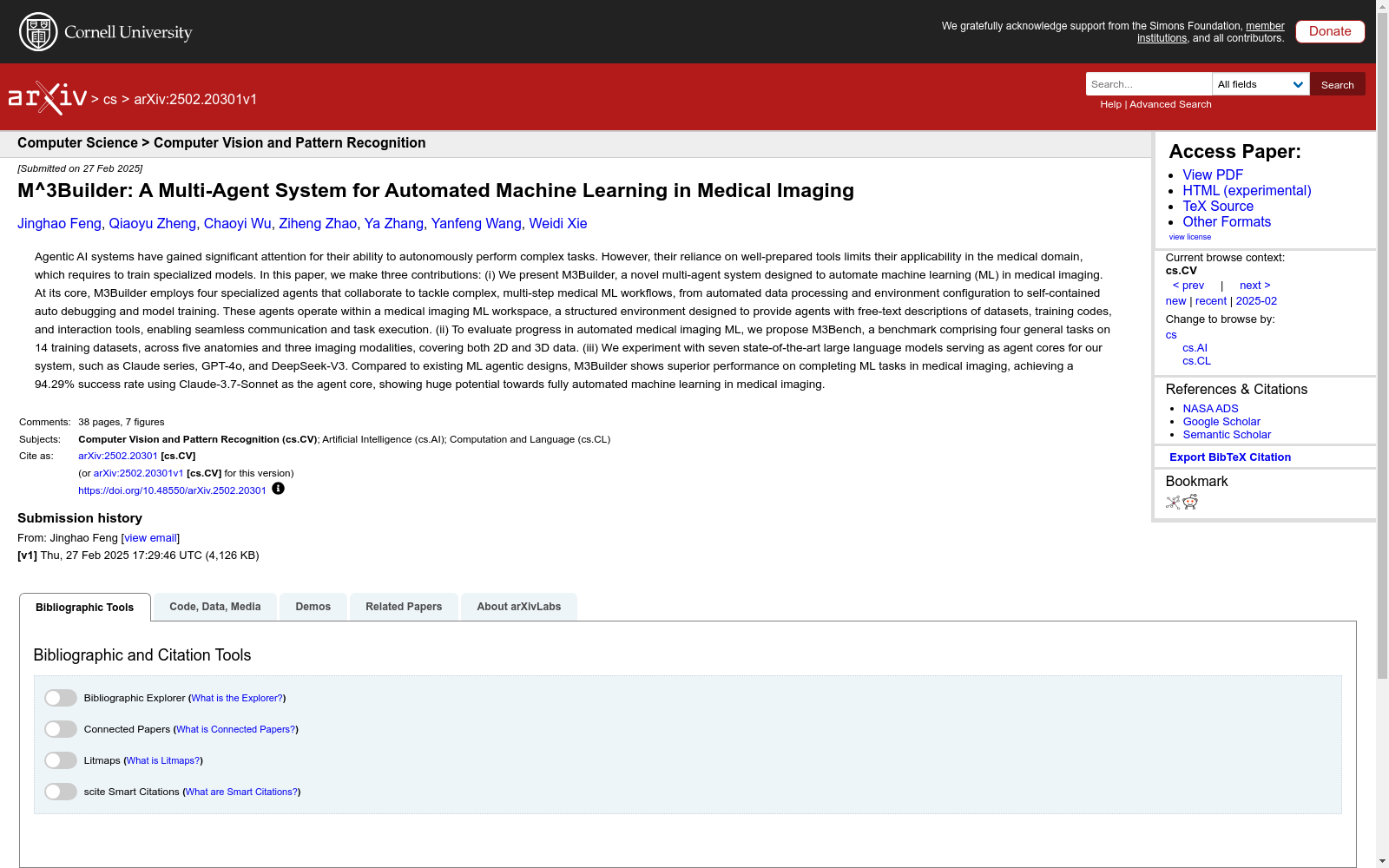Open Semantic Scholar link
Image resolution: width=1389 pixels, height=868 pixels.
1227,435
